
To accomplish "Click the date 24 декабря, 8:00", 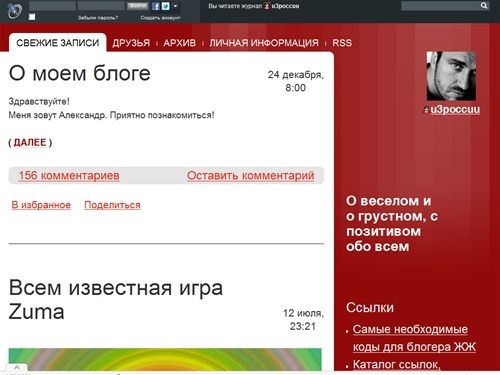I will coord(296,81).
